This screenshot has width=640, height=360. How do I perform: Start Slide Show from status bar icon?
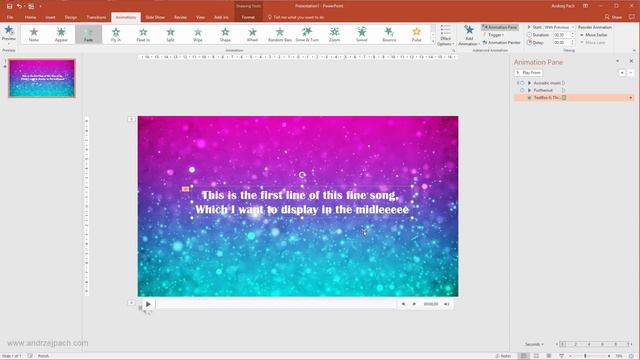tap(562, 356)
